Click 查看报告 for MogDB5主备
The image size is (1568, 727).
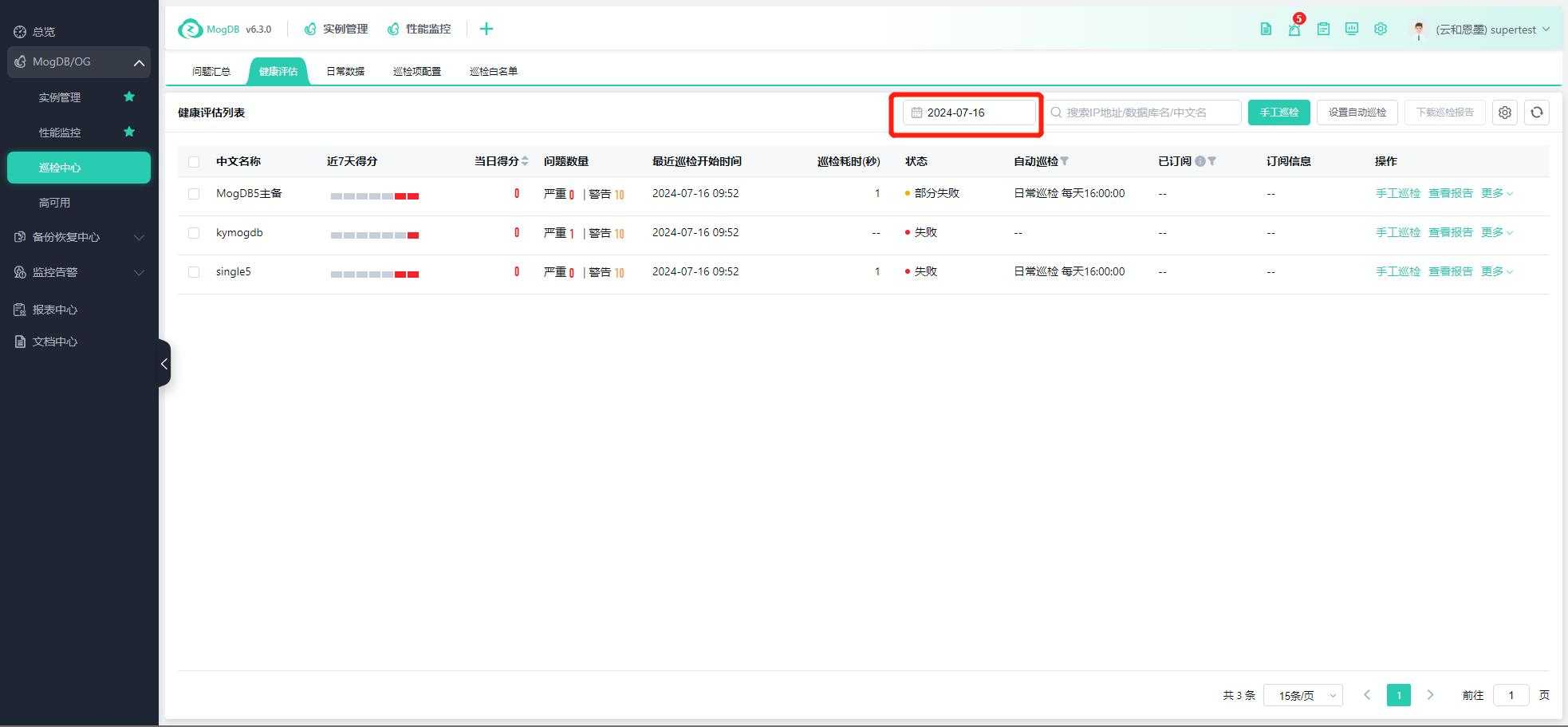(x=1451, y=193)
